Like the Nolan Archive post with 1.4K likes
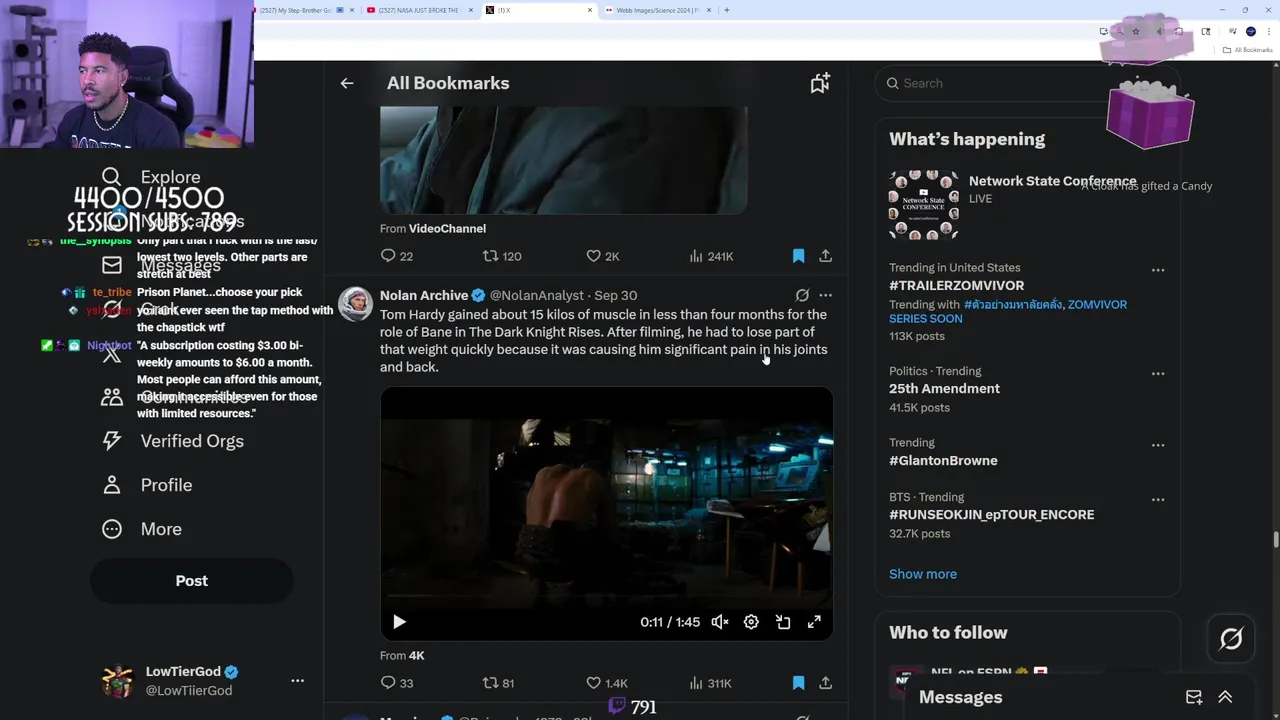 tap(607, 683)
